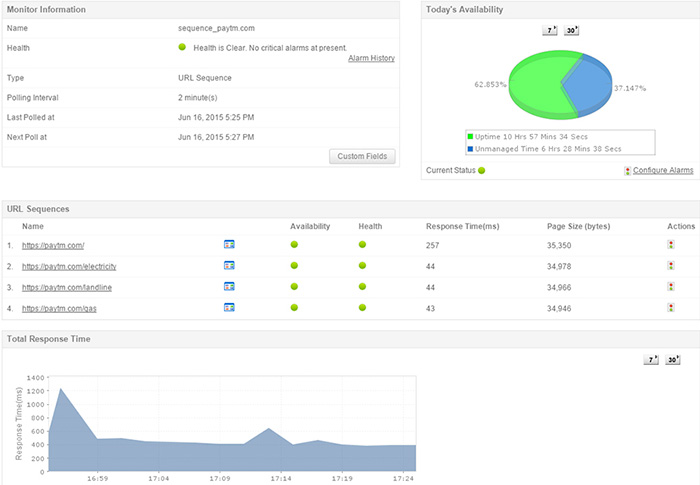Select the monitor name sequence_paytm.com
Viewport: 700px width, 485px height.
coord(217,28)
